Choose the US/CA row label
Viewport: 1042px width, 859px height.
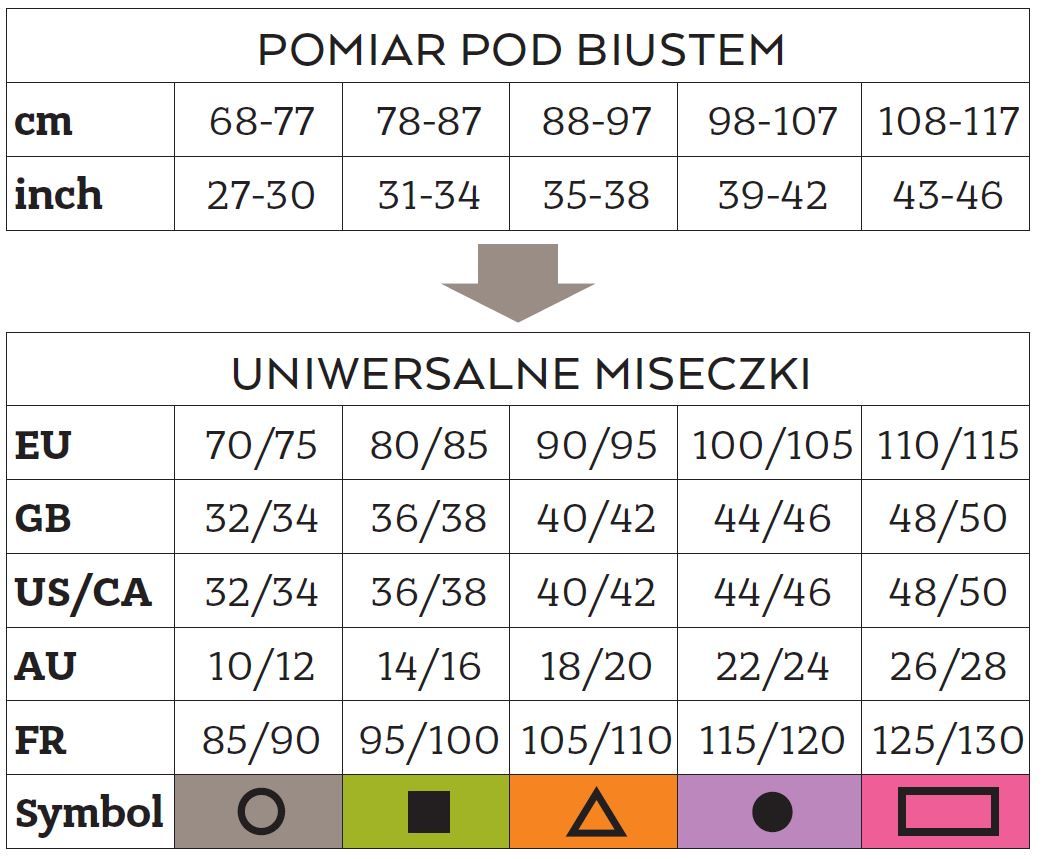83,592
